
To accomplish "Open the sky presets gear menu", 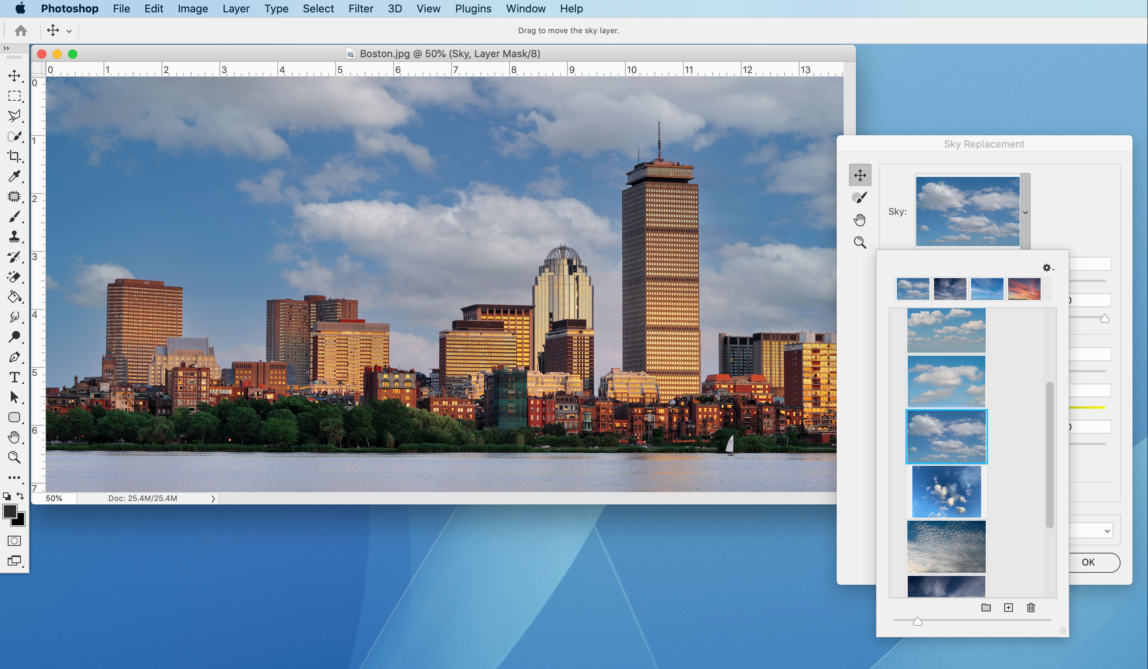I will [x=1046, y=267].
